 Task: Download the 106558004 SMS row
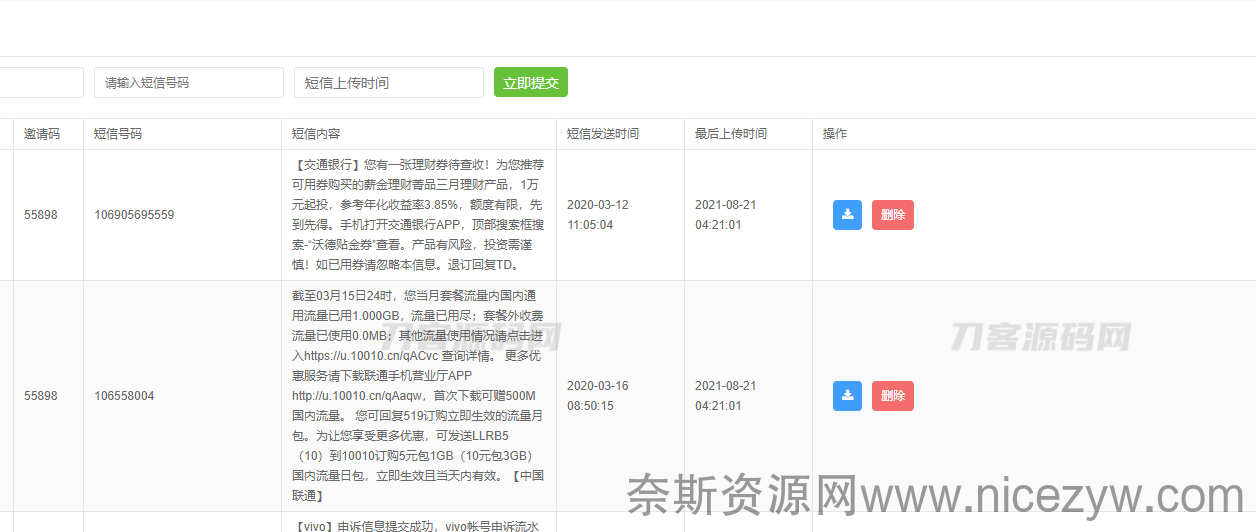(847, 396)
